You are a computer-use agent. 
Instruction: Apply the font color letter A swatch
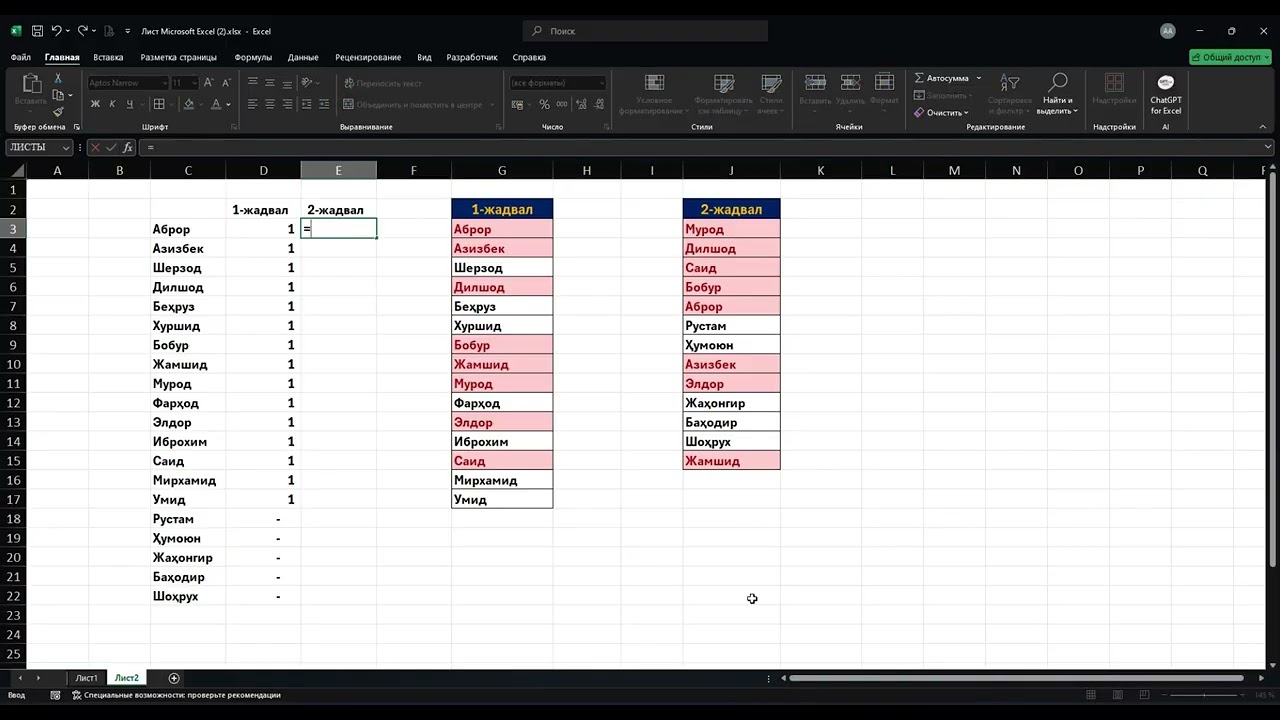click(x=217, y=104)
